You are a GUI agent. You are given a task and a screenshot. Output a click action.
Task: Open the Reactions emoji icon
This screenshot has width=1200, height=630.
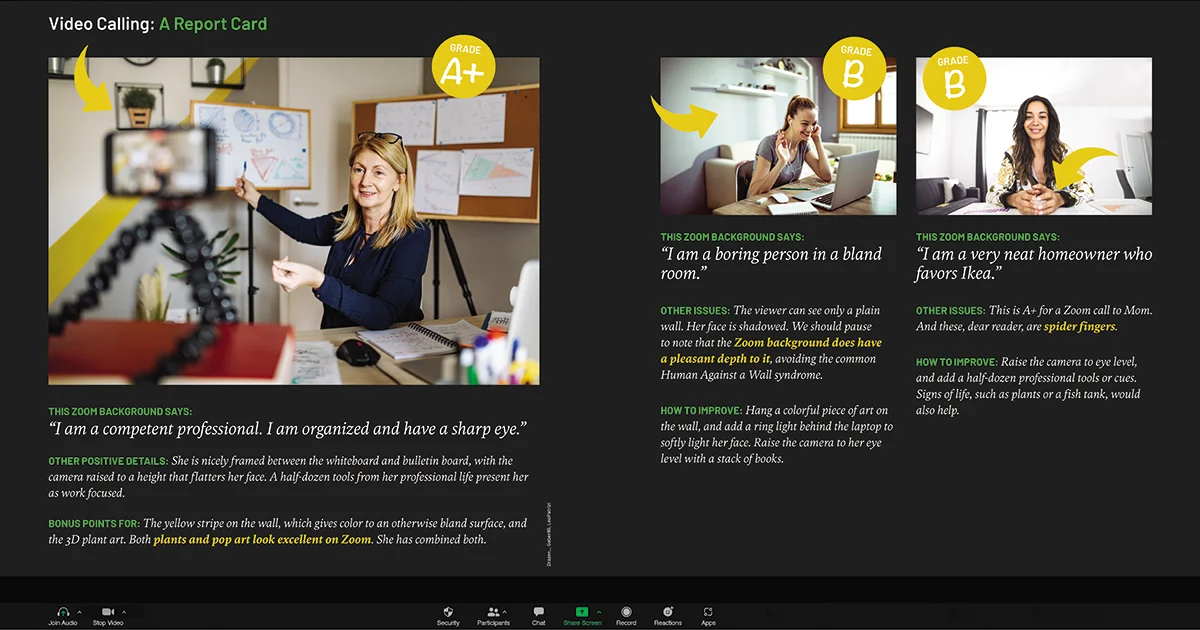point(667,611)
